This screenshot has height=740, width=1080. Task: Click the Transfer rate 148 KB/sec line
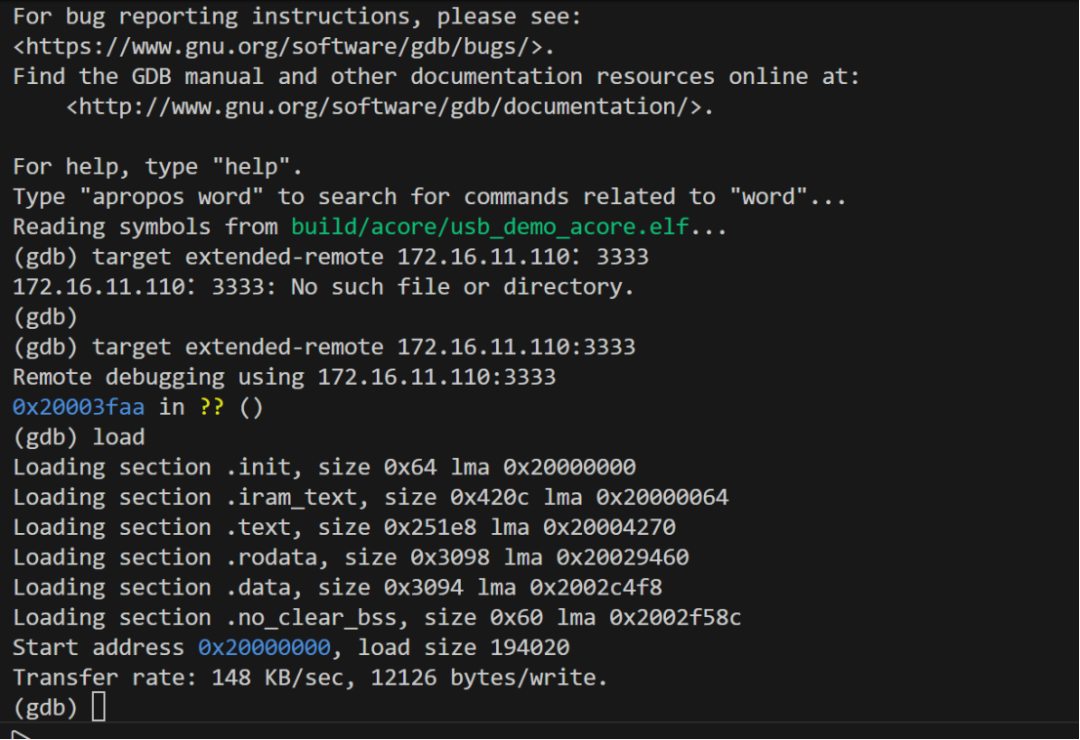click(x=310, y=678)
